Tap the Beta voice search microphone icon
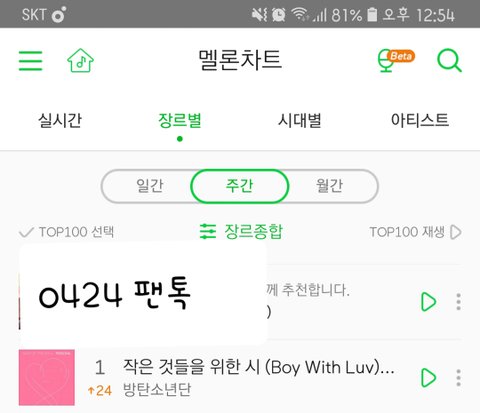This screenshot has width=480, height=413. pos(396,60)
